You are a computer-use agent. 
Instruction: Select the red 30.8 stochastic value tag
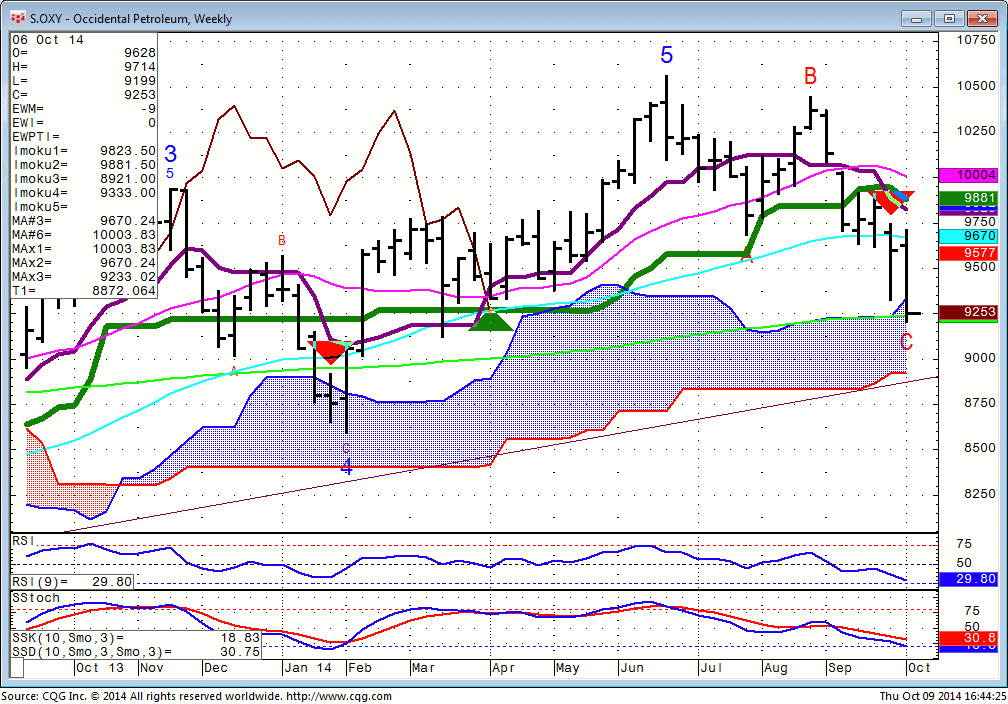968,638
